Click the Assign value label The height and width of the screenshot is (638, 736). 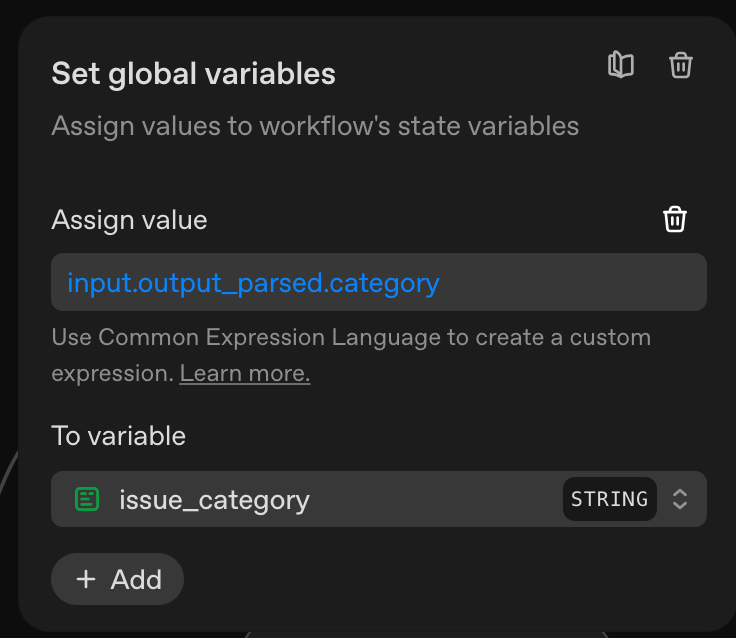(x=129, y=220)
